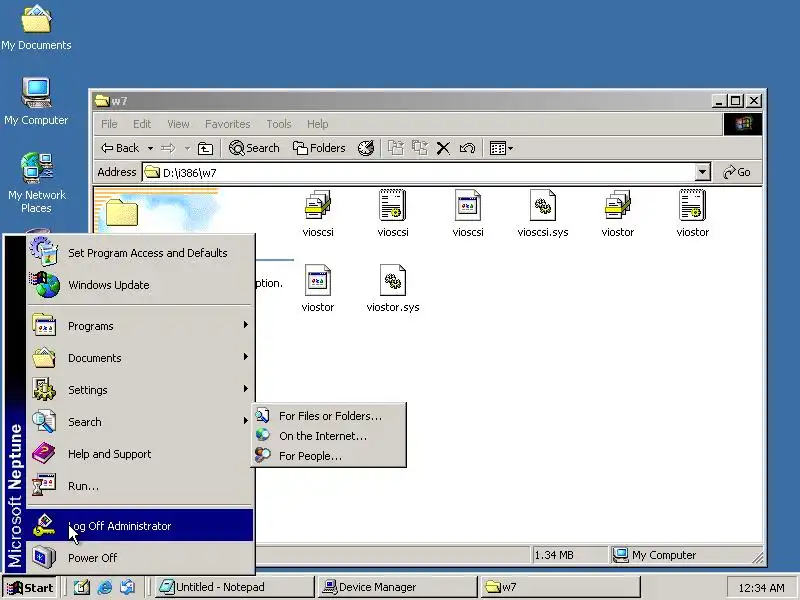Viewport: 800px width, 600px height.
Task: Launch Outlook Express from quick launch
Action: [128, 588]
